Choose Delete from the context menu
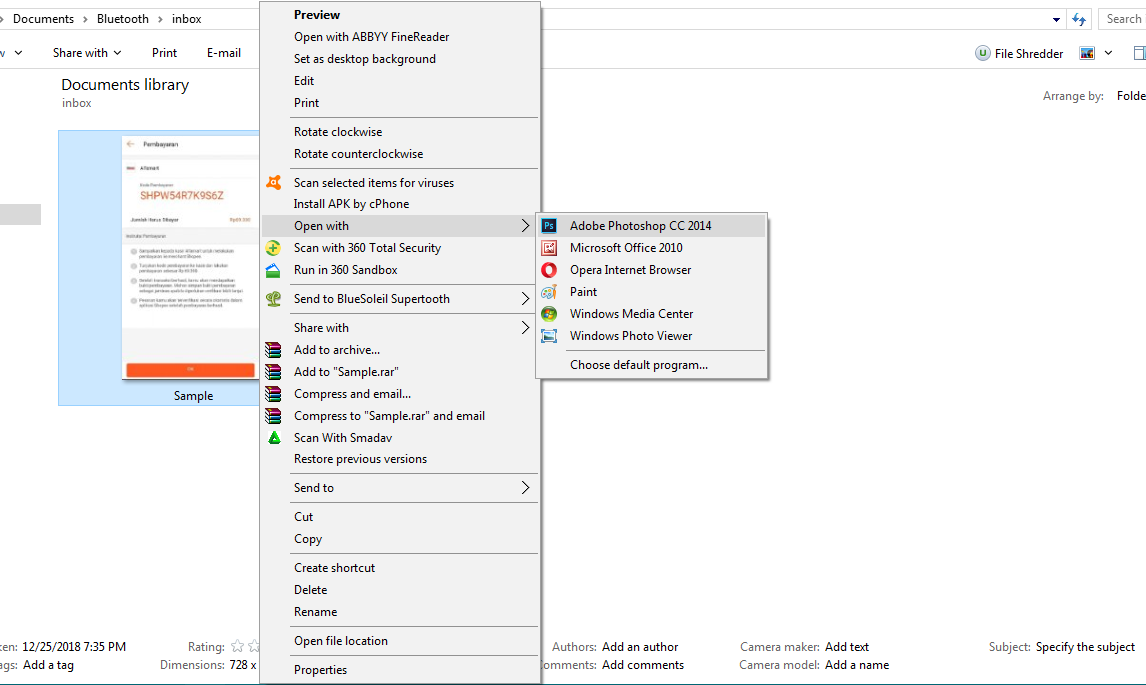Screen dimensions: 1146x685 [x=311, y=590]
